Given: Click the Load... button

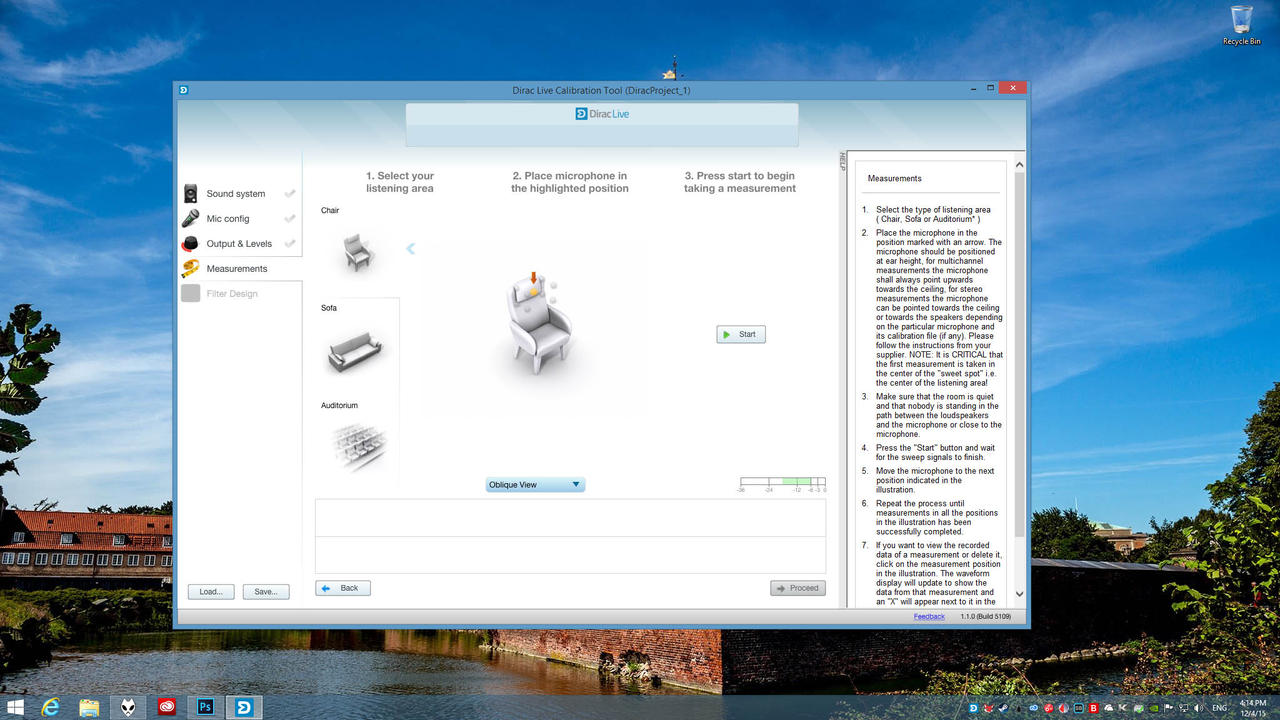Looking at the screenshot, I should point(211,592).
